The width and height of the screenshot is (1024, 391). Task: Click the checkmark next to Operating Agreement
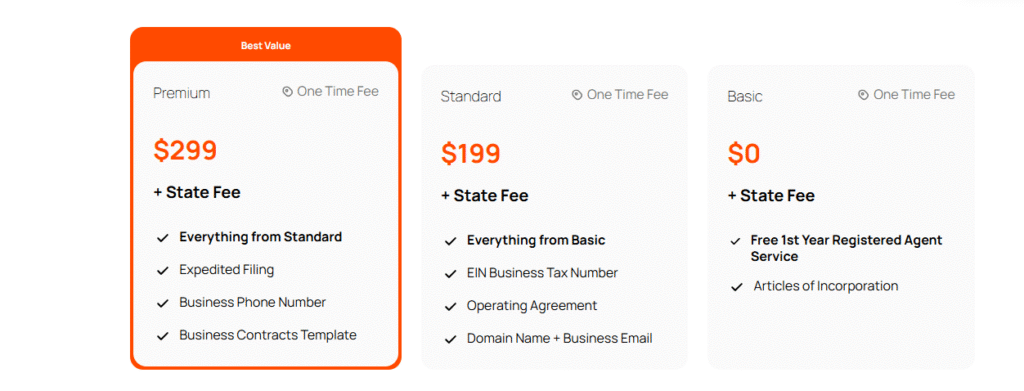click(450, 307)
